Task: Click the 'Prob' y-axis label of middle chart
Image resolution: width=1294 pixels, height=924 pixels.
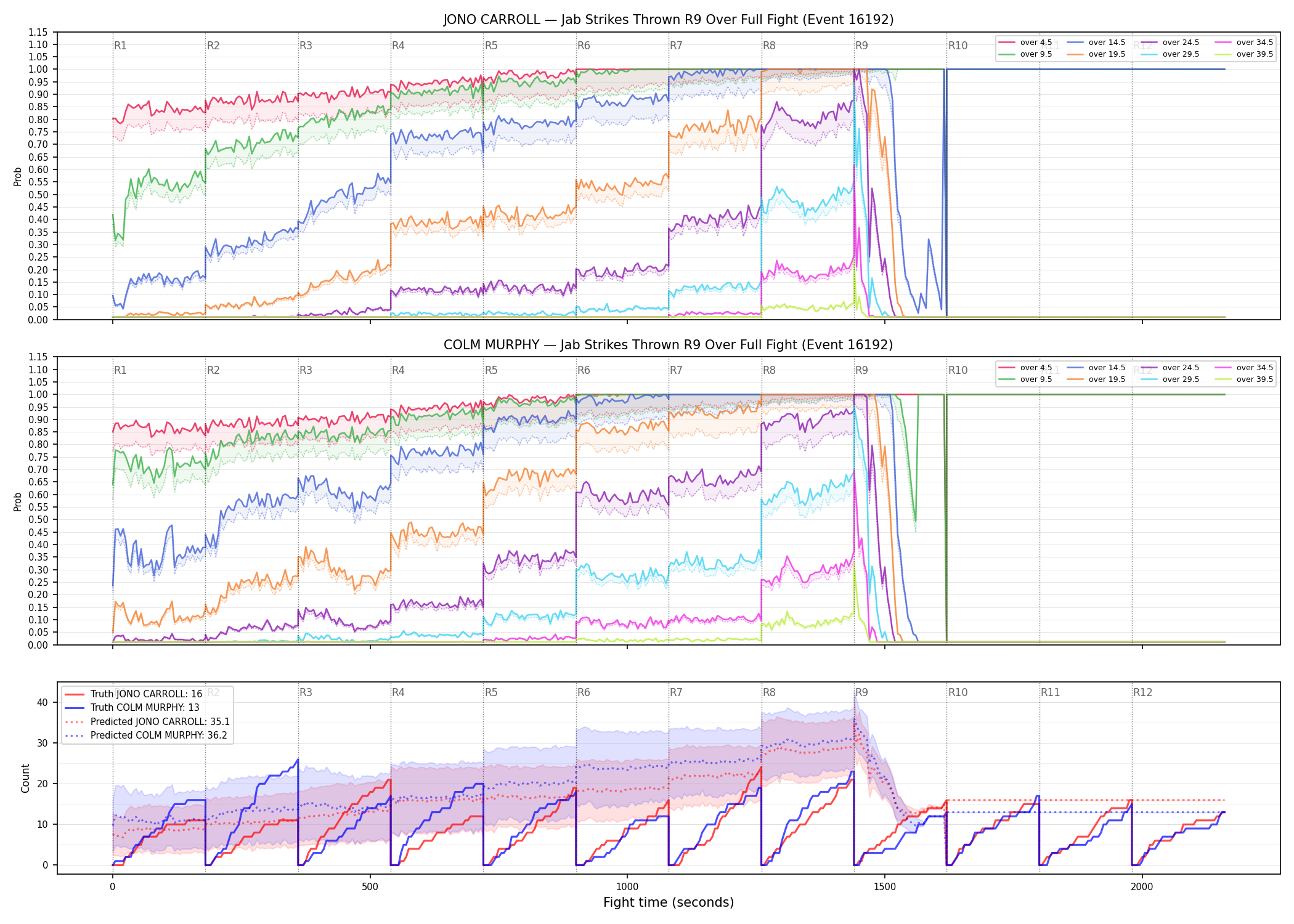Action: coord(17,502)
